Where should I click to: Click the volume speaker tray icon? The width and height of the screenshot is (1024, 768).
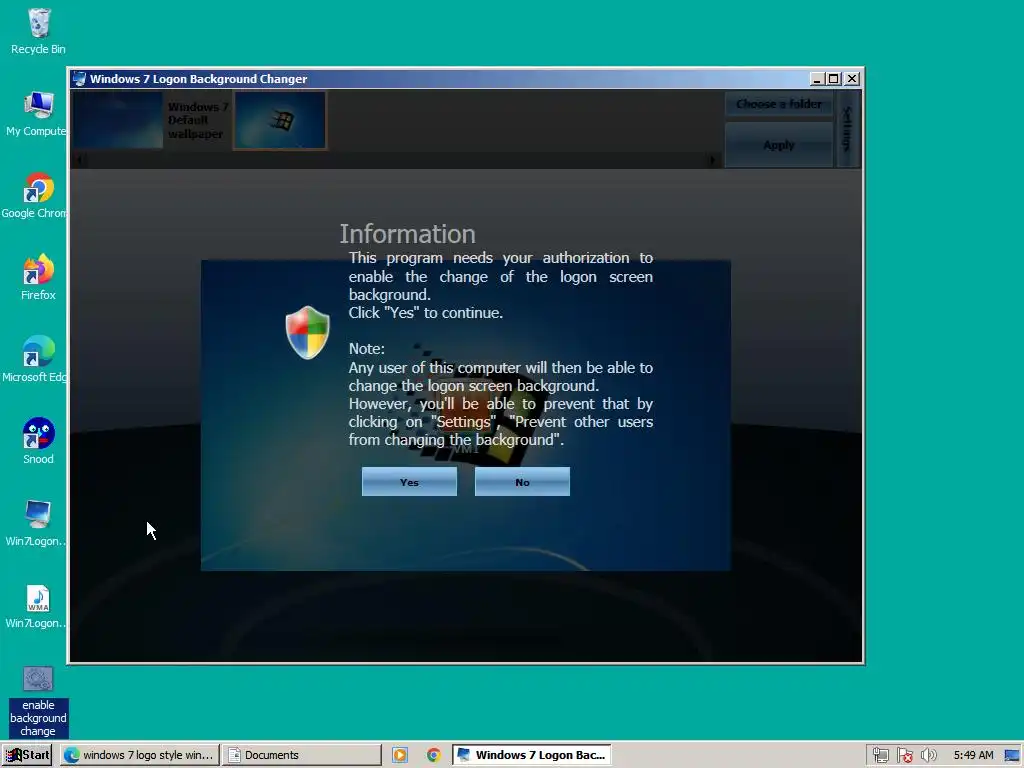pyautogui.click(x=928, y=756)
